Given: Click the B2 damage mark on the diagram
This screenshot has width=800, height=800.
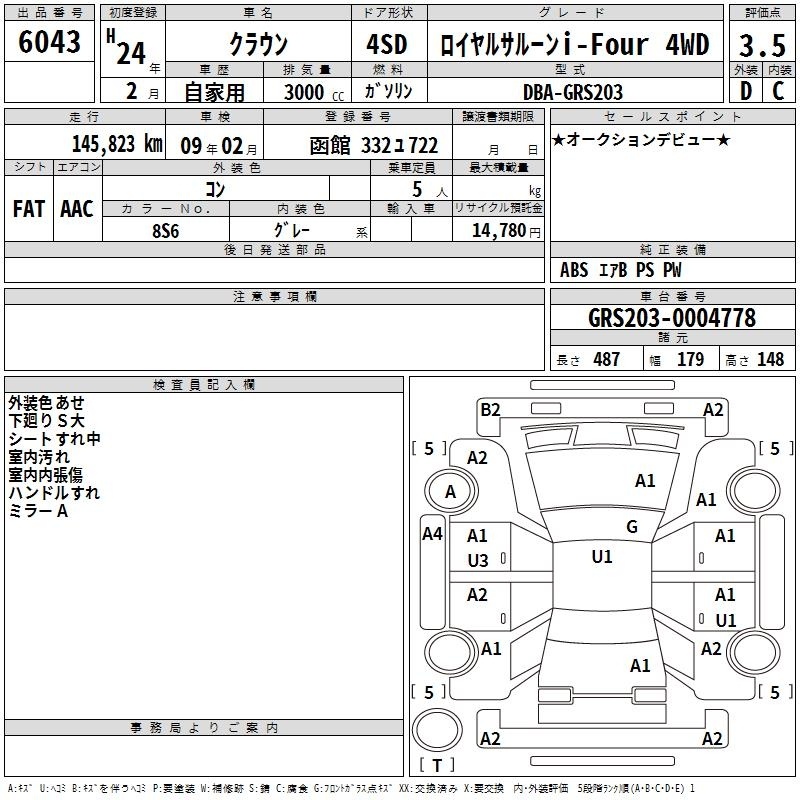Looking at the screenshot, I should click(x=489, y=409).
